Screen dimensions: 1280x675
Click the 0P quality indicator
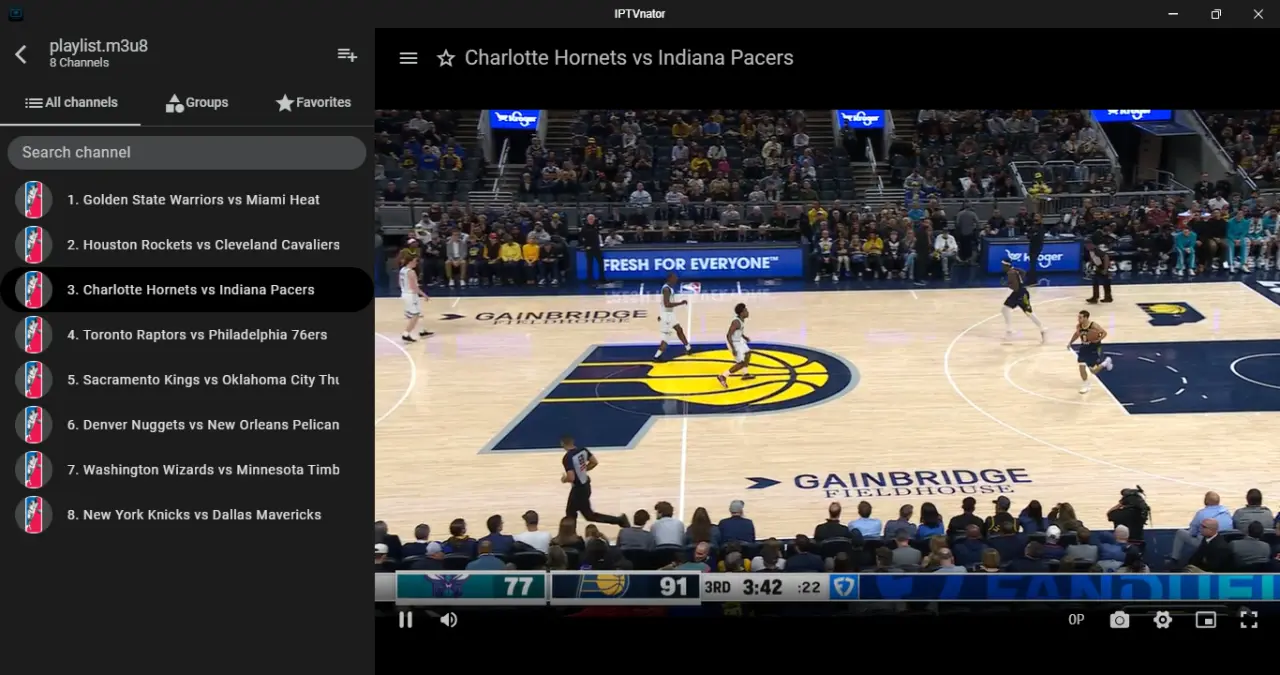pyautogui.click(x=1076, y=620)
